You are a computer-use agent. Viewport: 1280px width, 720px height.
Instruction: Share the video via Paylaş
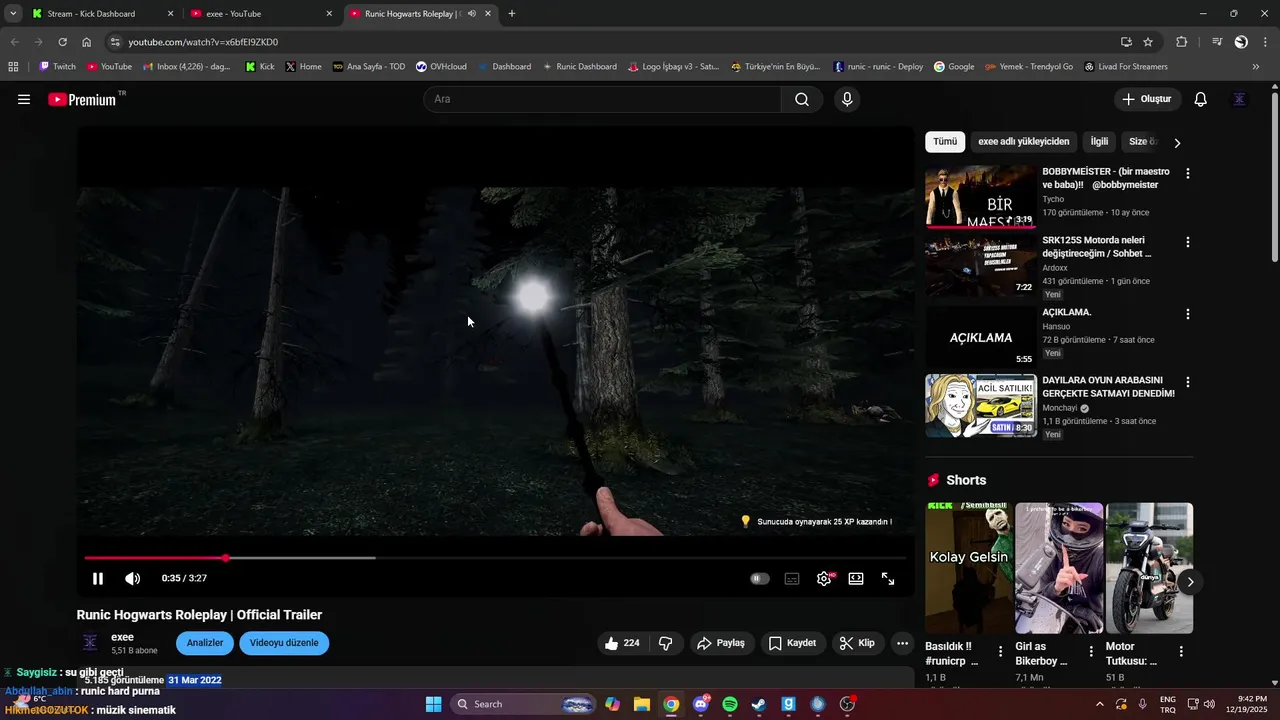[721, 643]
